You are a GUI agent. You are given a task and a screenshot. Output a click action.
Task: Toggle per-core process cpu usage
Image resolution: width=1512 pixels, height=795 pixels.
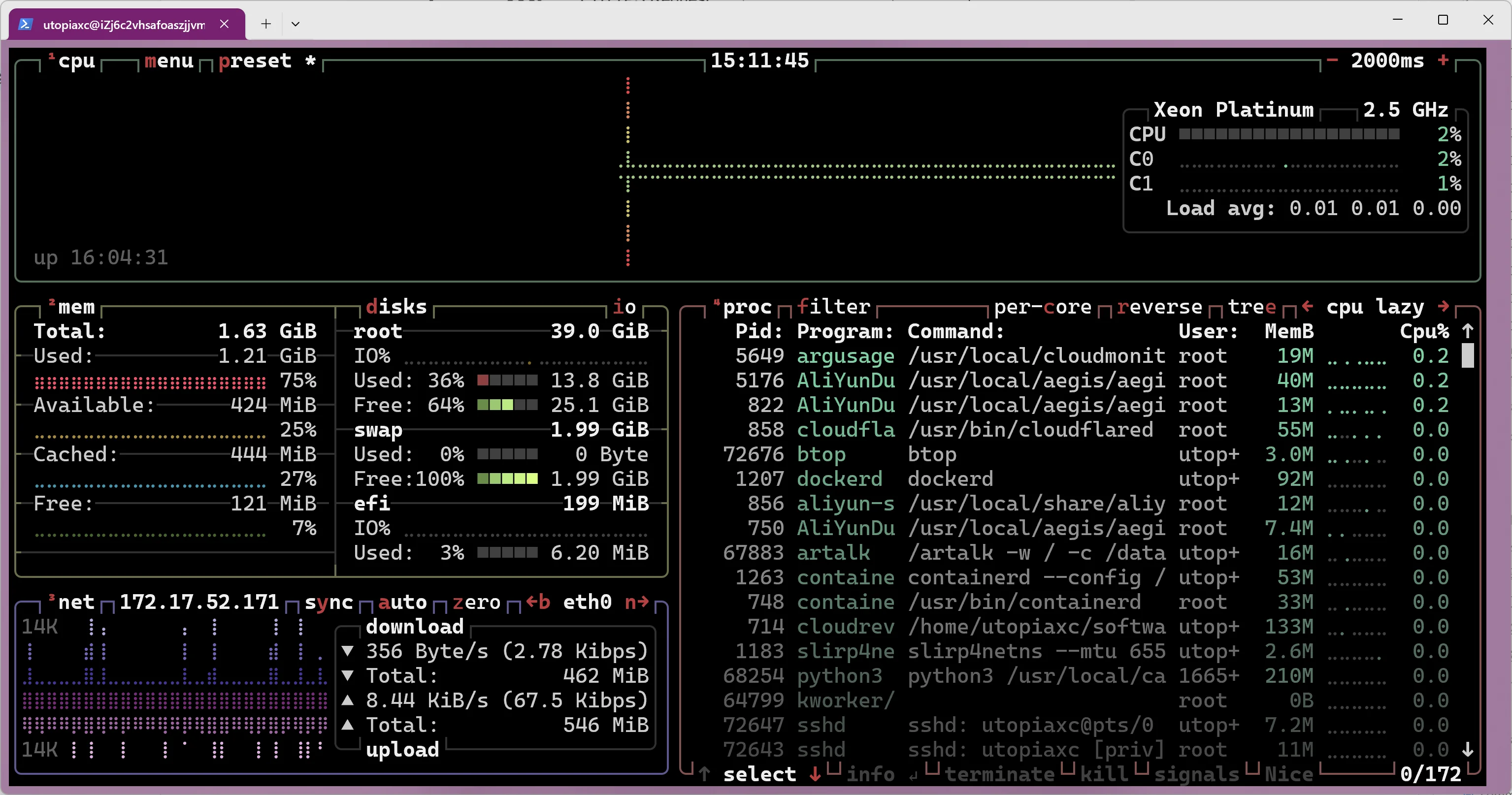[x=1043, y=307]
